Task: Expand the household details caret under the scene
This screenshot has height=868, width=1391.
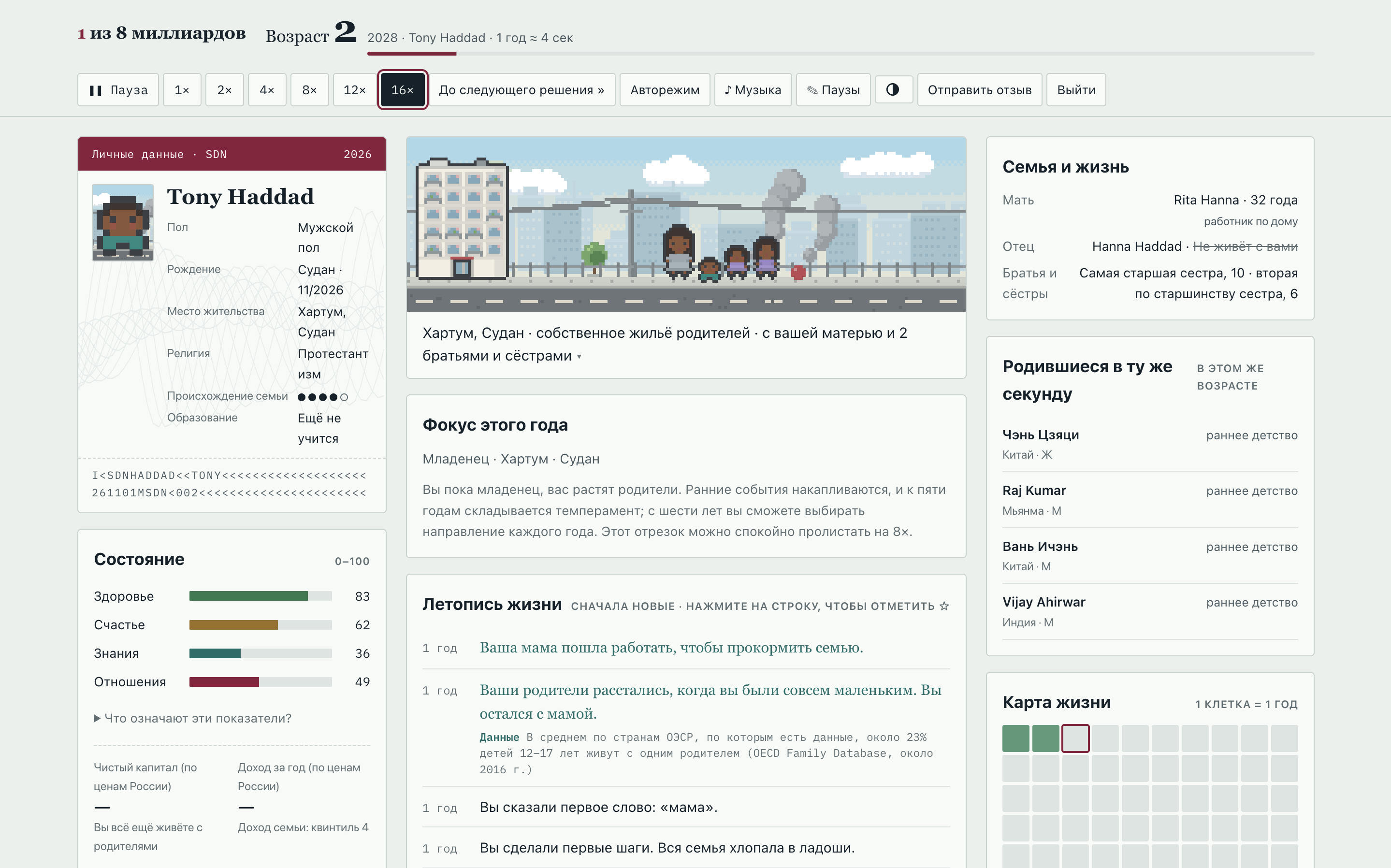Action: 579,357
